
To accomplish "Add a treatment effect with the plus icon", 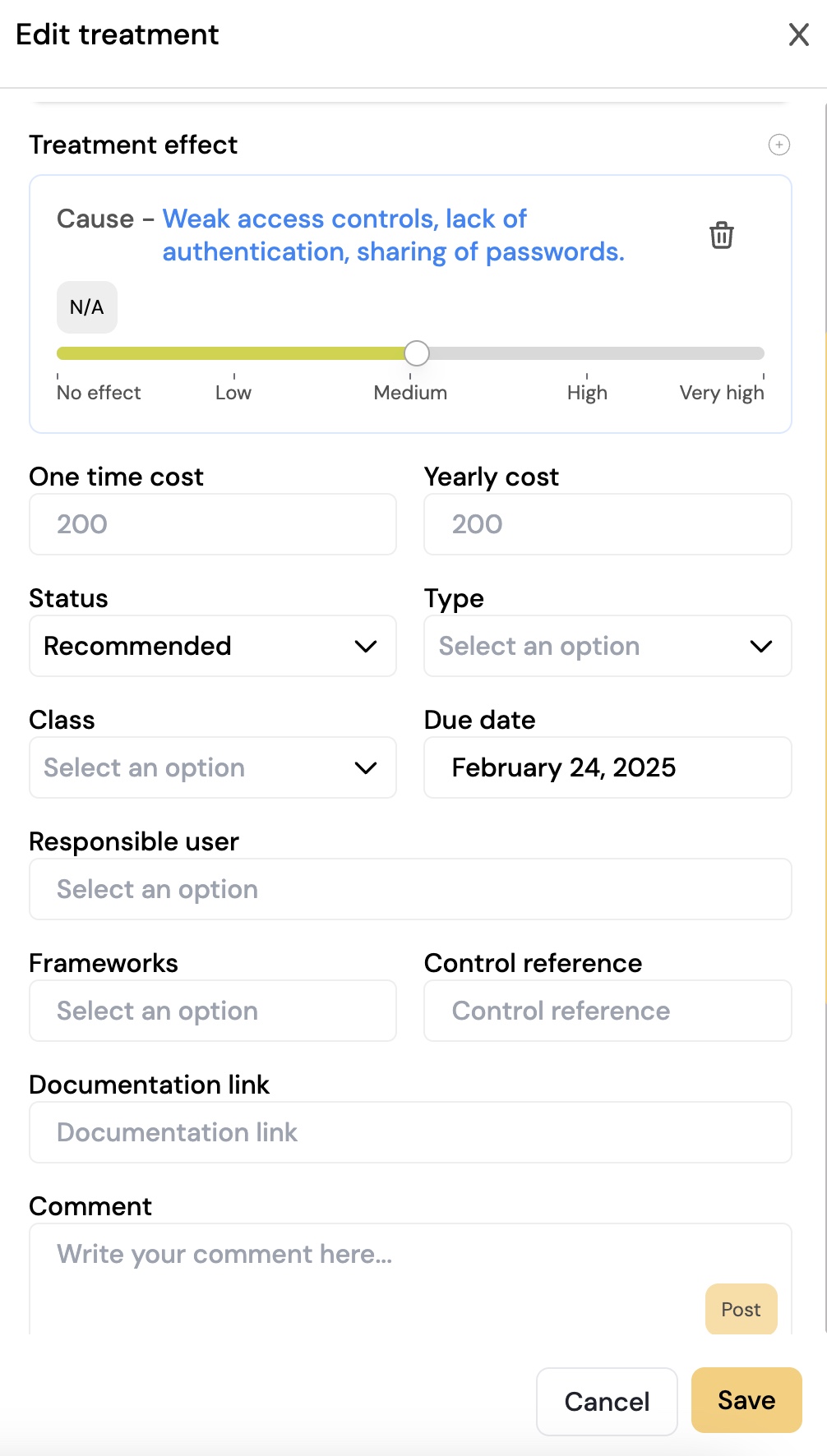I will coord(778,145).
